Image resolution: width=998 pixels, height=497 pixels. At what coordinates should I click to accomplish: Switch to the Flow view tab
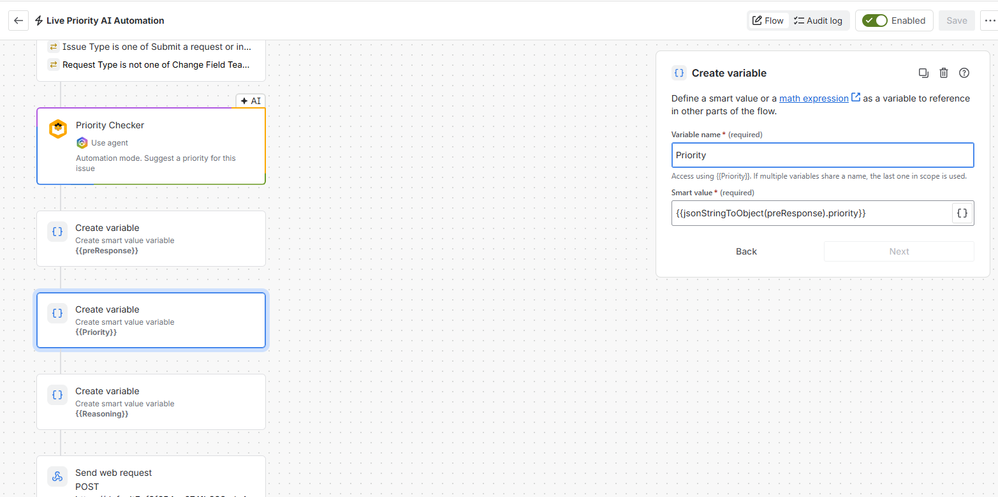tap(768, 20)
